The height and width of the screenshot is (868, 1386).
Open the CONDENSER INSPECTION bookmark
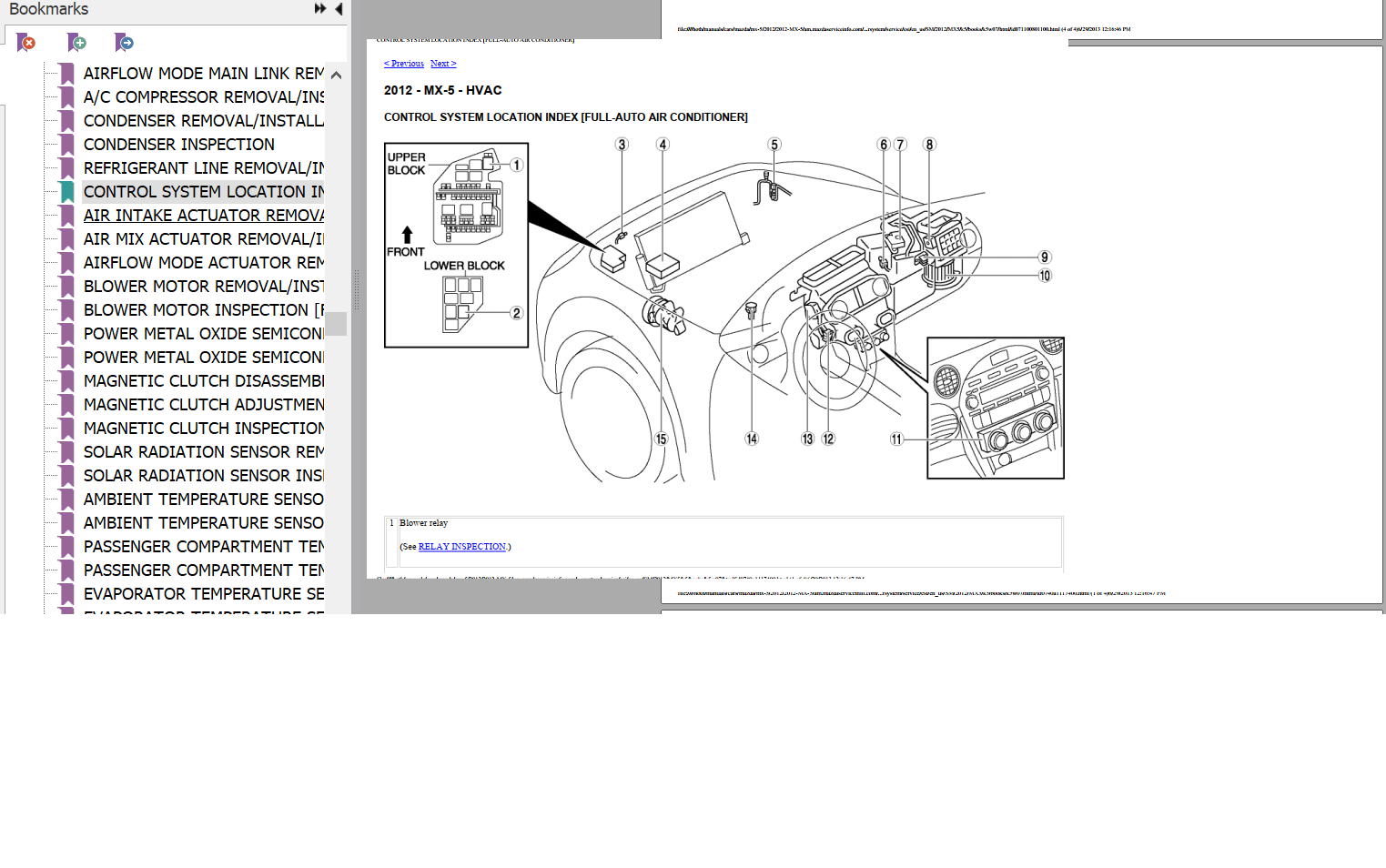click(x=179, y=145)
